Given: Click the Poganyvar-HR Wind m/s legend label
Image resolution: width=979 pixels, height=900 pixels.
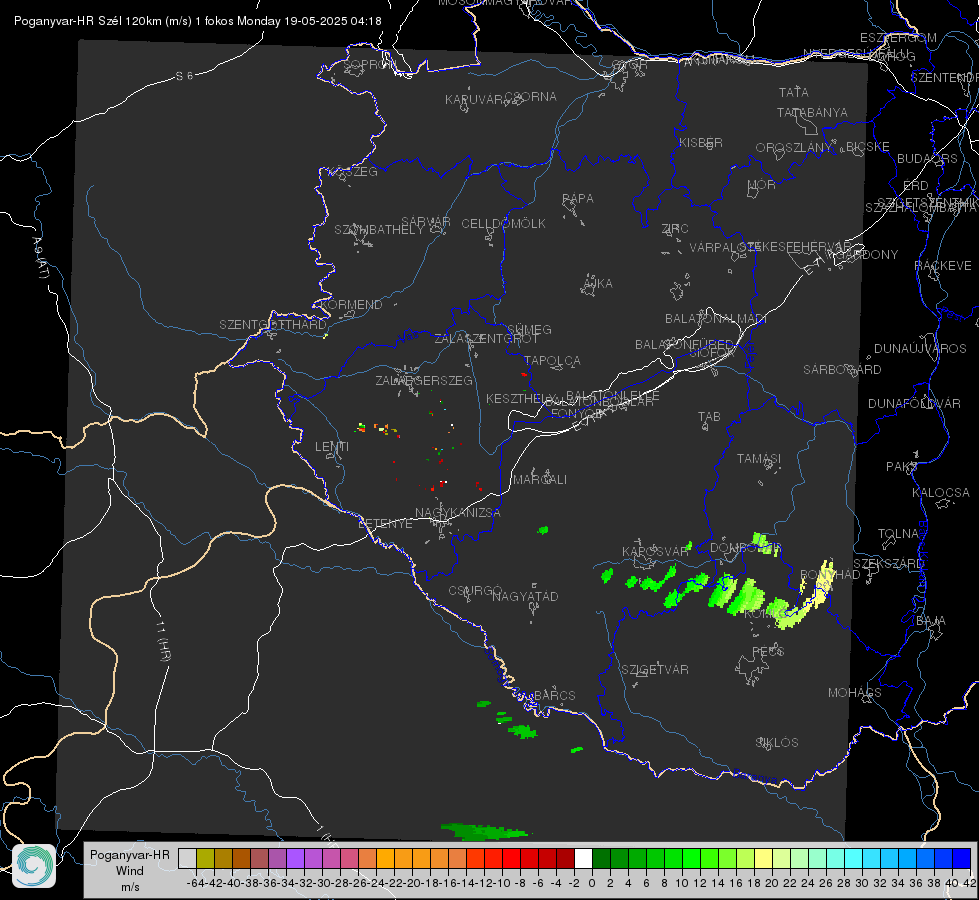Looking at the screenshot, I should click(x=130, y=871).
